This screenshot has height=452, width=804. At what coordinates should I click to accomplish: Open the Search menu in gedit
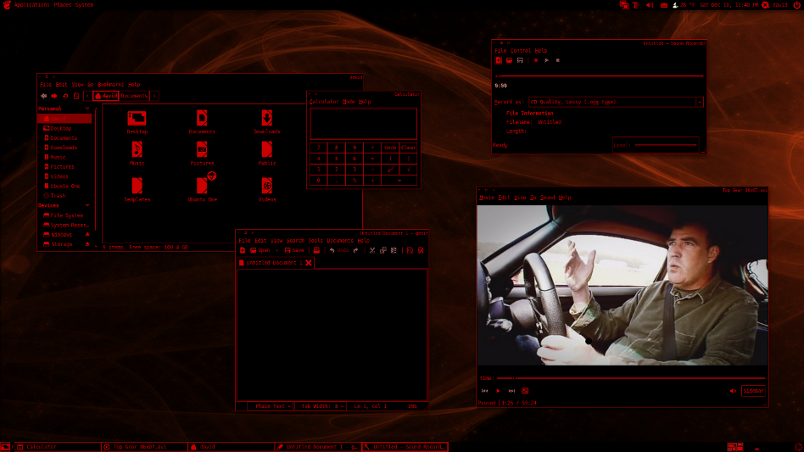point(295,240)
